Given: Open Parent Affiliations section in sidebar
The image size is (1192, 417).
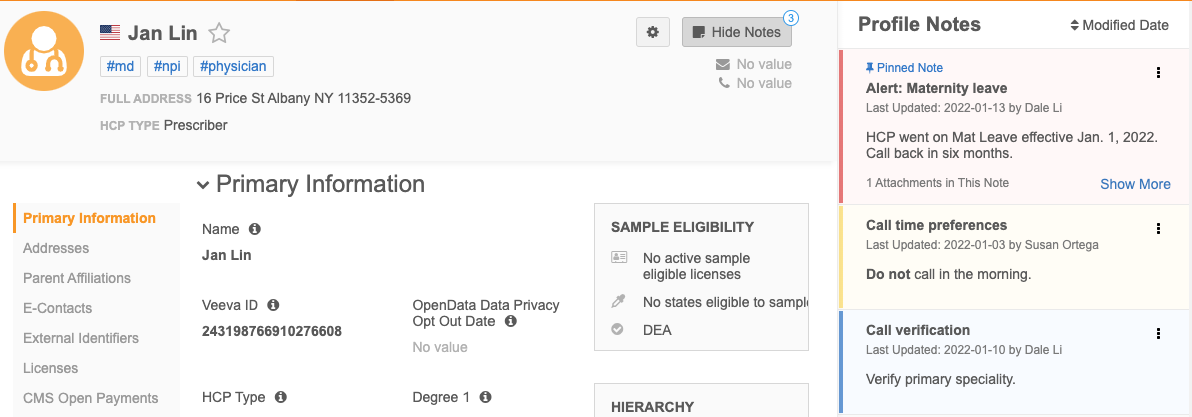Looking at the screenshot, I should click(77, 278).
